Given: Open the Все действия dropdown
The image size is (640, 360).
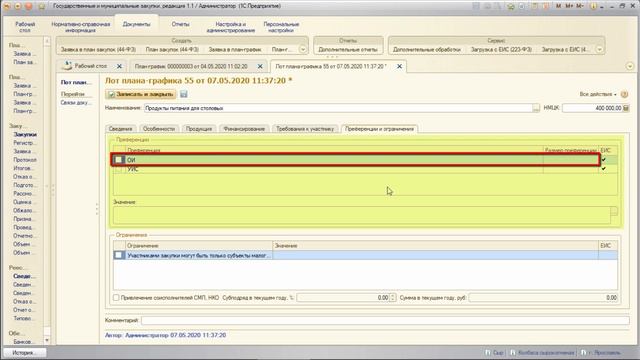Looking at the screenshot, I should click(x=598, y=94).
